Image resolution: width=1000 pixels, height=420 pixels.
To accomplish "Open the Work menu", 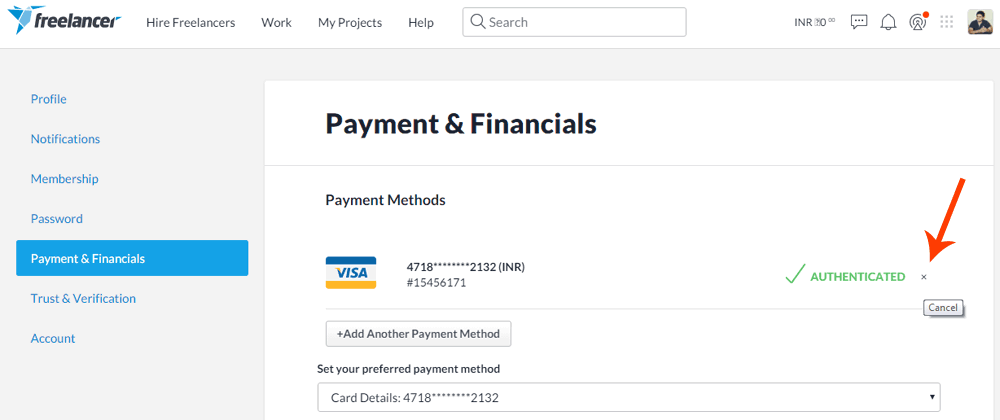I will [276, 22].
